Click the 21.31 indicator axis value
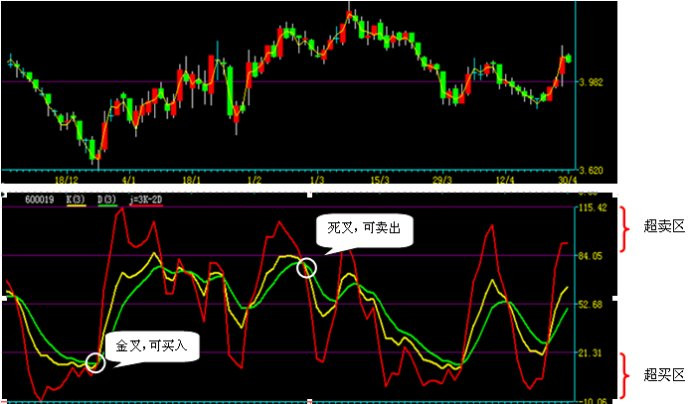 click(x=592, y=353)
